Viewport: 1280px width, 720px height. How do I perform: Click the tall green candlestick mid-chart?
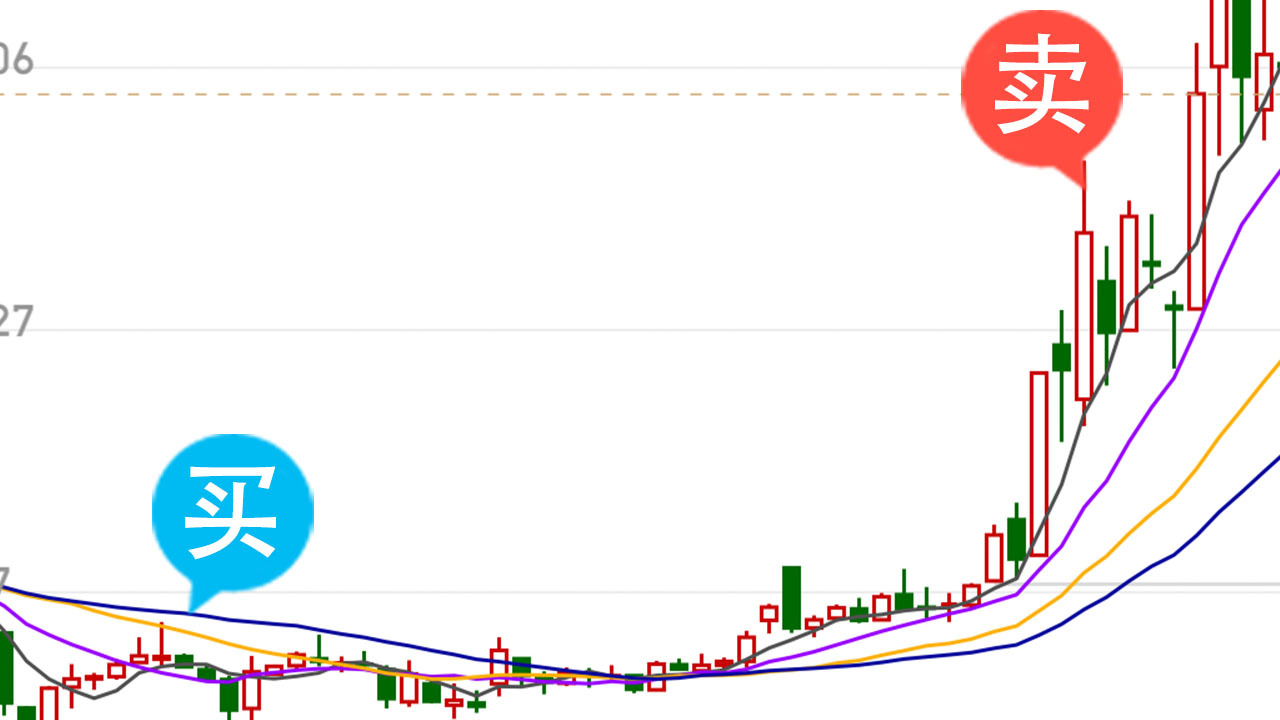tap(791, 598)
